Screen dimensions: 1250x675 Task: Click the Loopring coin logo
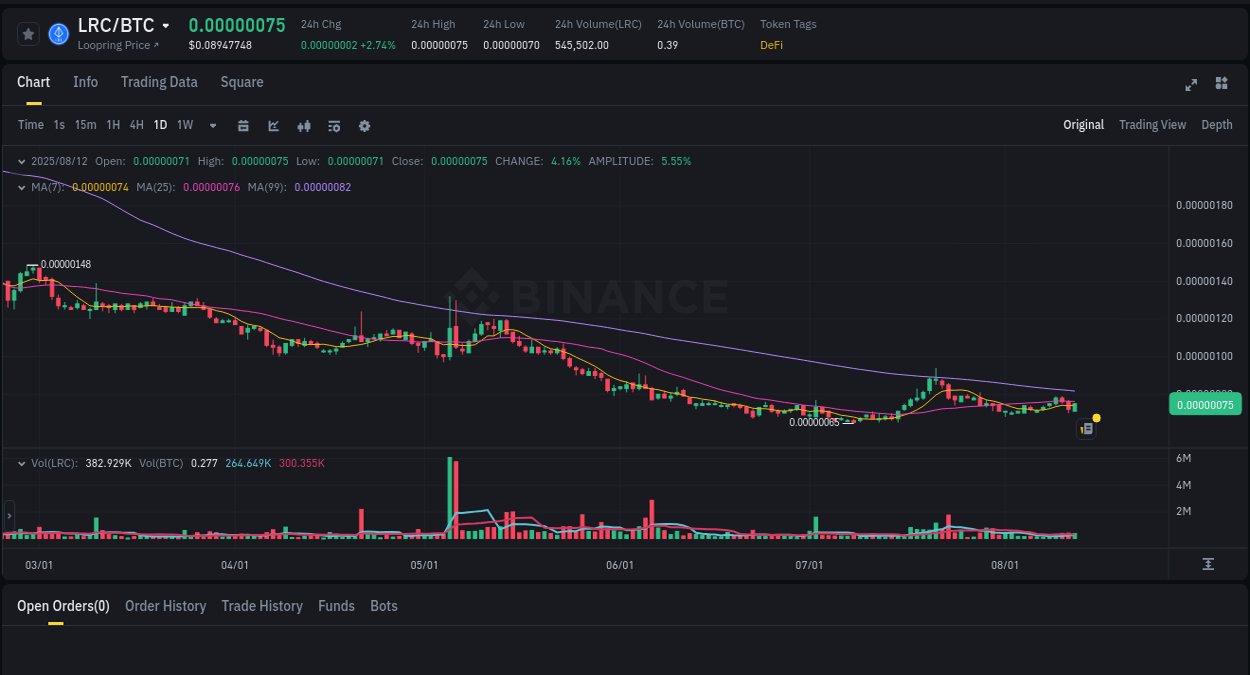(57, 33)
